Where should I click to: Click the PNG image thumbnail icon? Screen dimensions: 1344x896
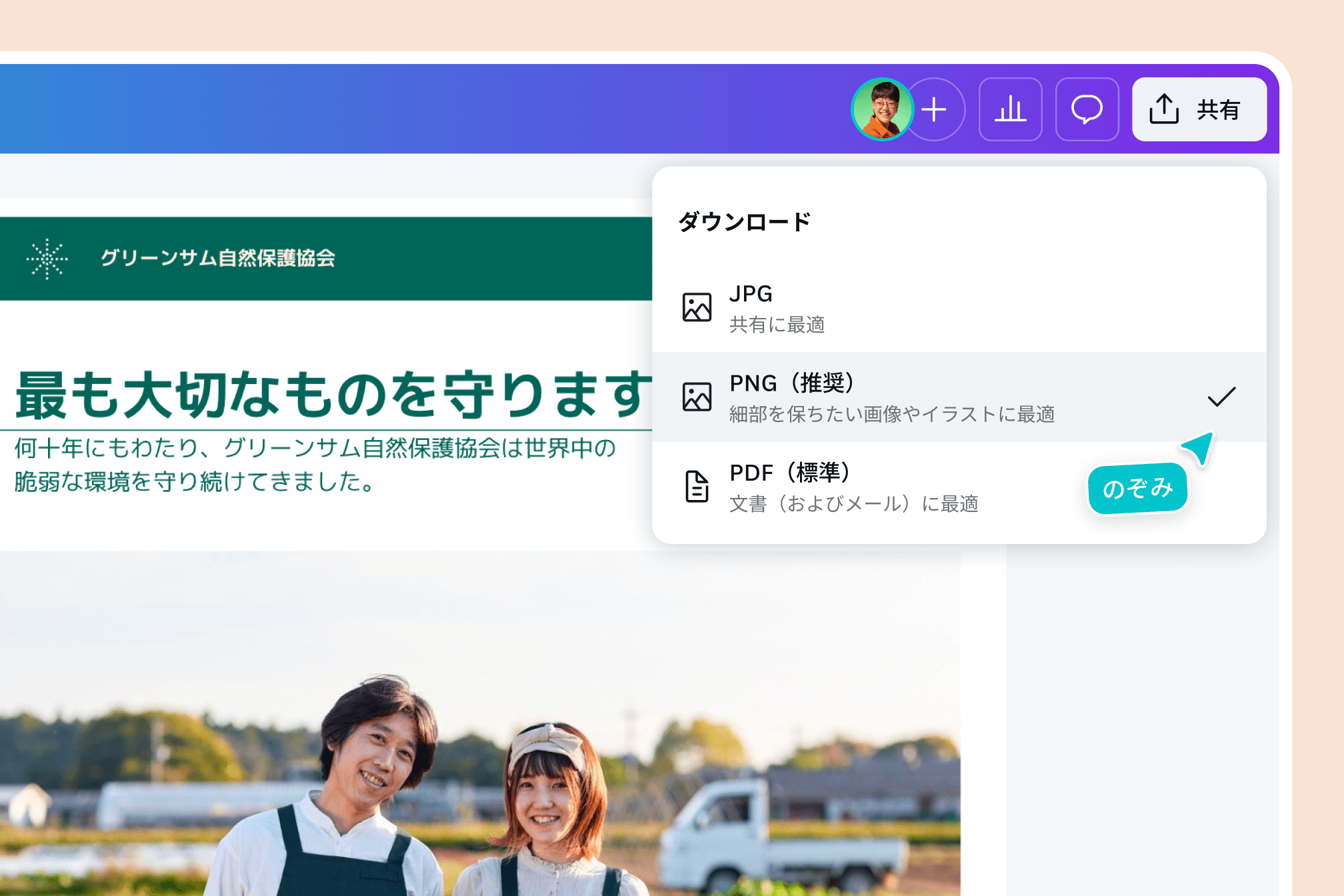[696, 397]
